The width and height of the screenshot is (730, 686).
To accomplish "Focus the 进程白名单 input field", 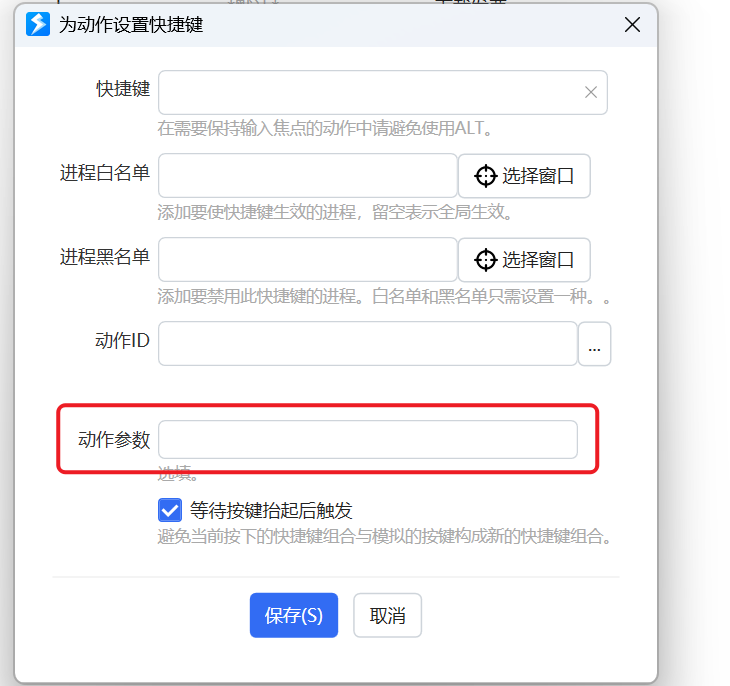I will (307, 176).
